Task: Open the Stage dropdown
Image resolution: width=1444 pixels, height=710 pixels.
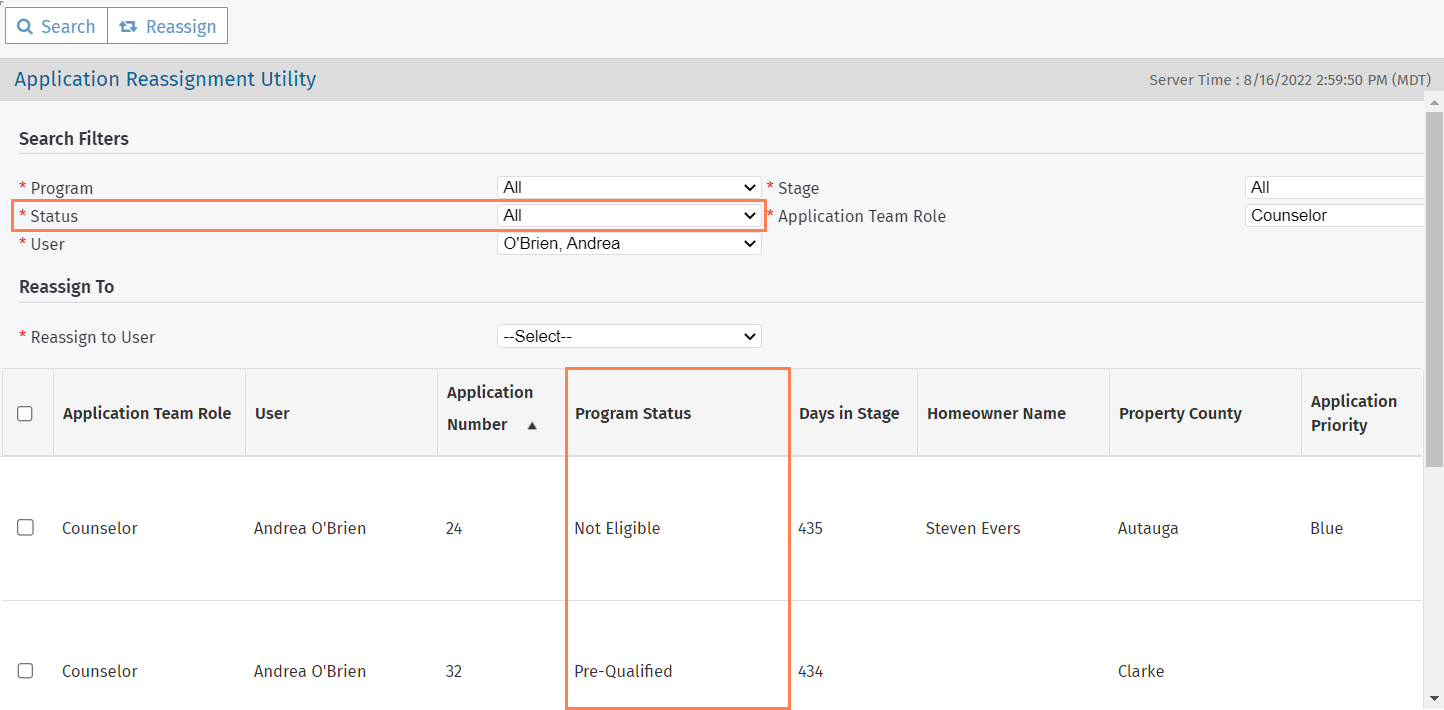Action: click(x=1333, y=187)
